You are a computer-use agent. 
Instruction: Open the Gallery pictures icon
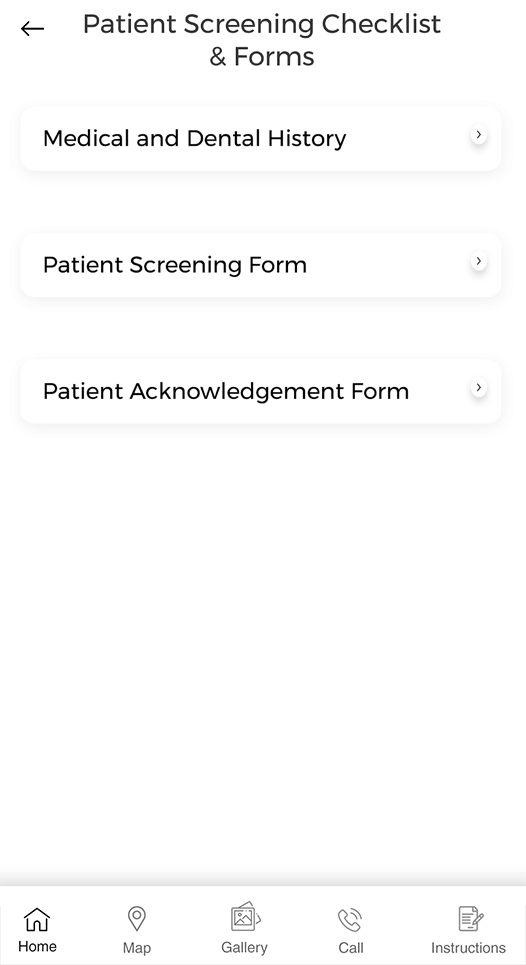coord(245,916)
